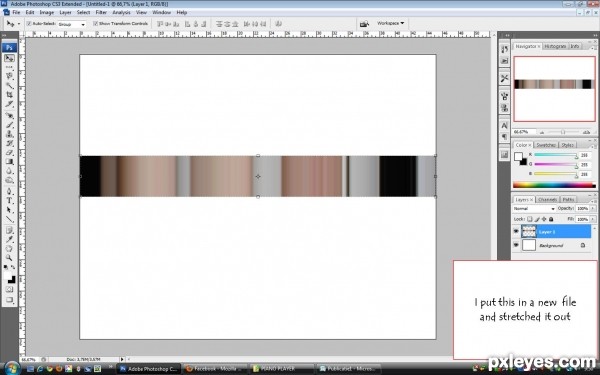600x375 pixels.
Task: Enable lock image pixels
Action: [x=537, y=219]
